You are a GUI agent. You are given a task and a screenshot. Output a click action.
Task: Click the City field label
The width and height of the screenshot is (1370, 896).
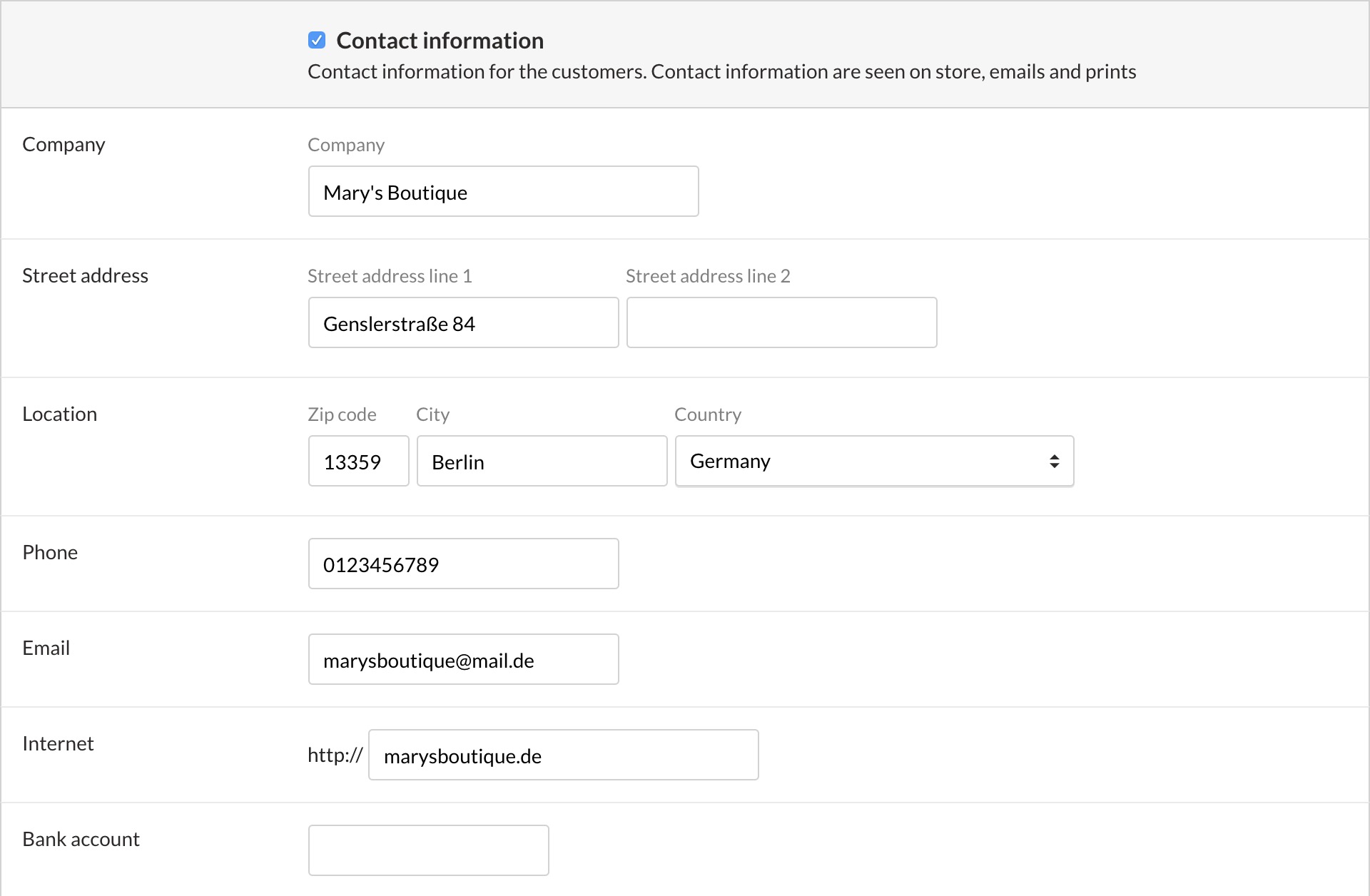[x=432, y=414]
